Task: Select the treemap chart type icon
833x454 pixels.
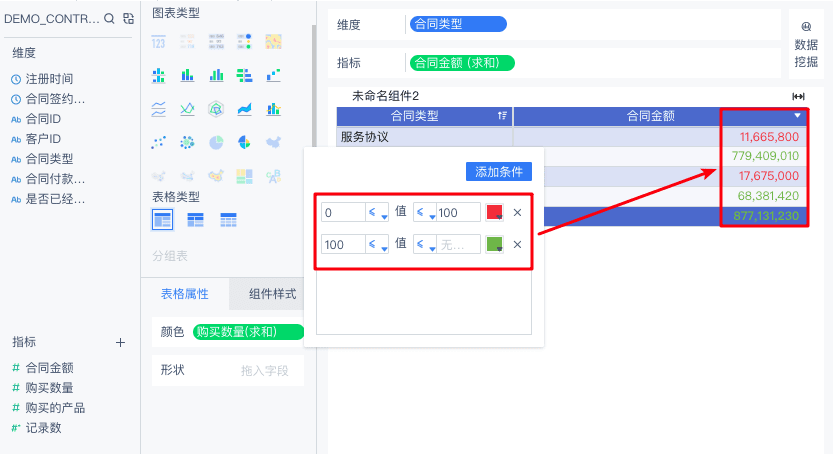Action: pyautogui.click(x=244, y=176)
